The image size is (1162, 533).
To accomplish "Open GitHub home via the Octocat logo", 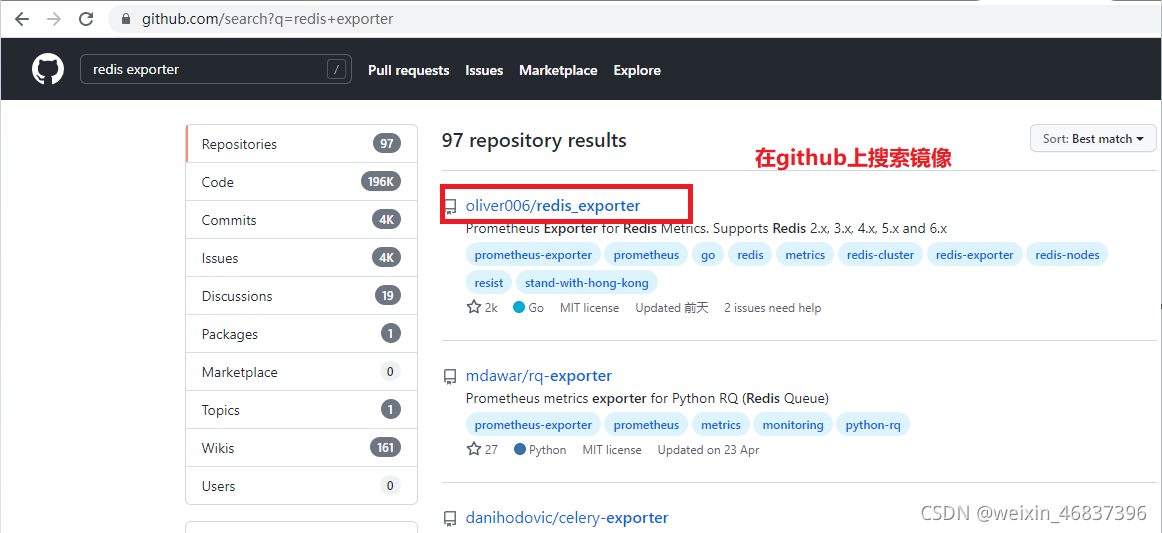I will 48,70.
